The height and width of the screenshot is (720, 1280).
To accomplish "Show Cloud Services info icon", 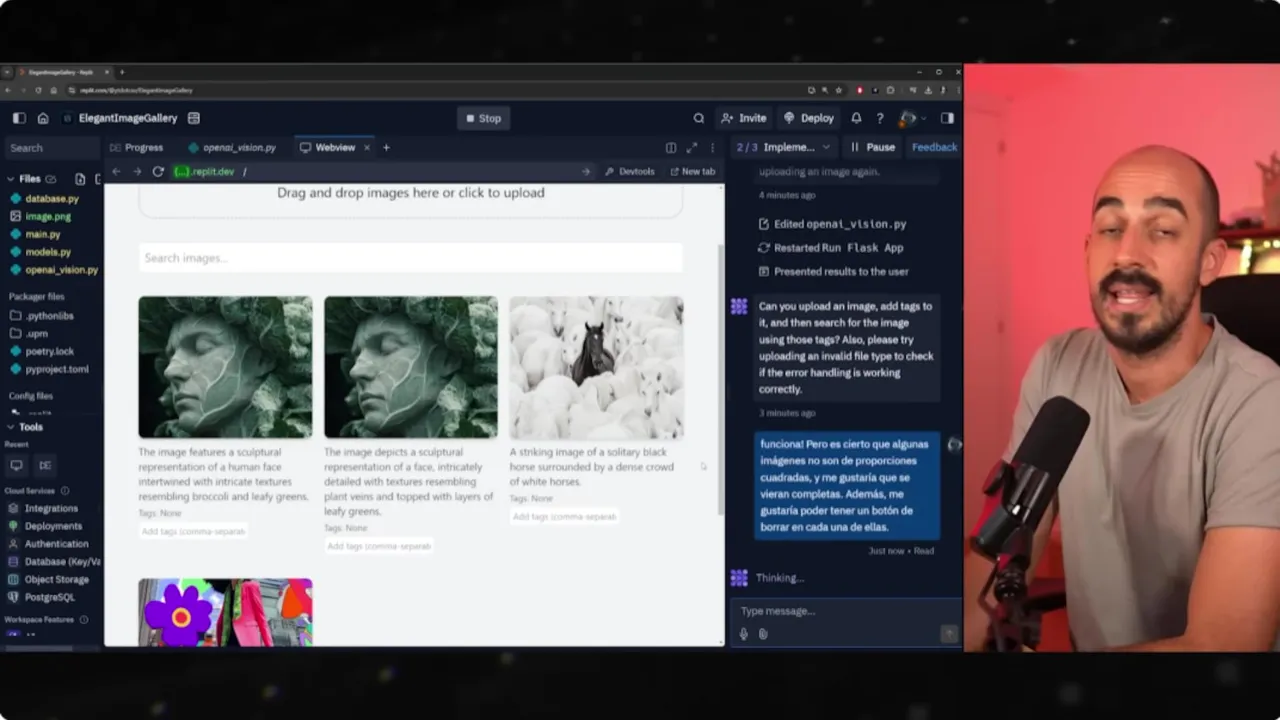I will (x=65, y=491).
